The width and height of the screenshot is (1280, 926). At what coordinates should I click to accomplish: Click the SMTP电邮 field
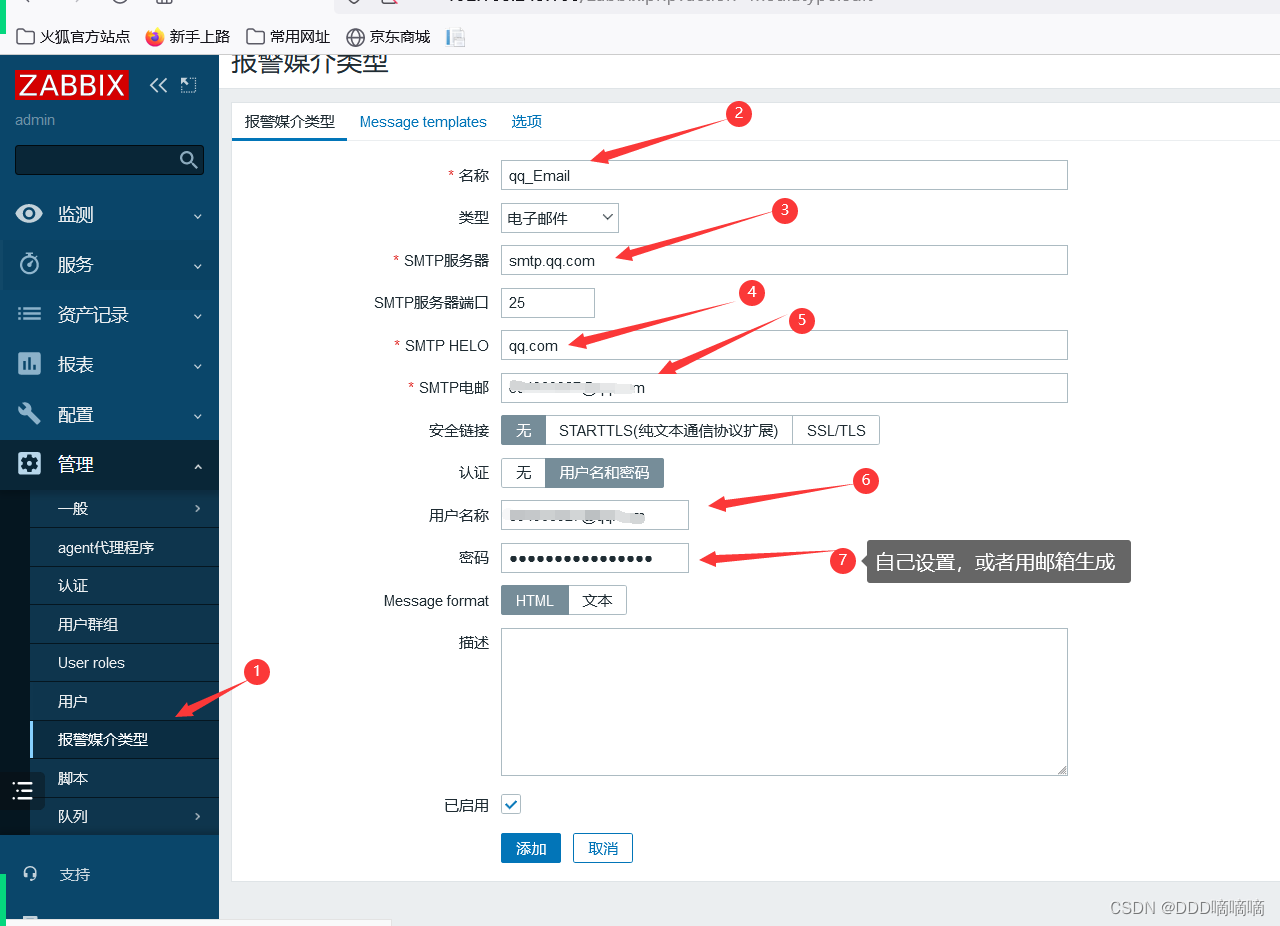(784, 388)
